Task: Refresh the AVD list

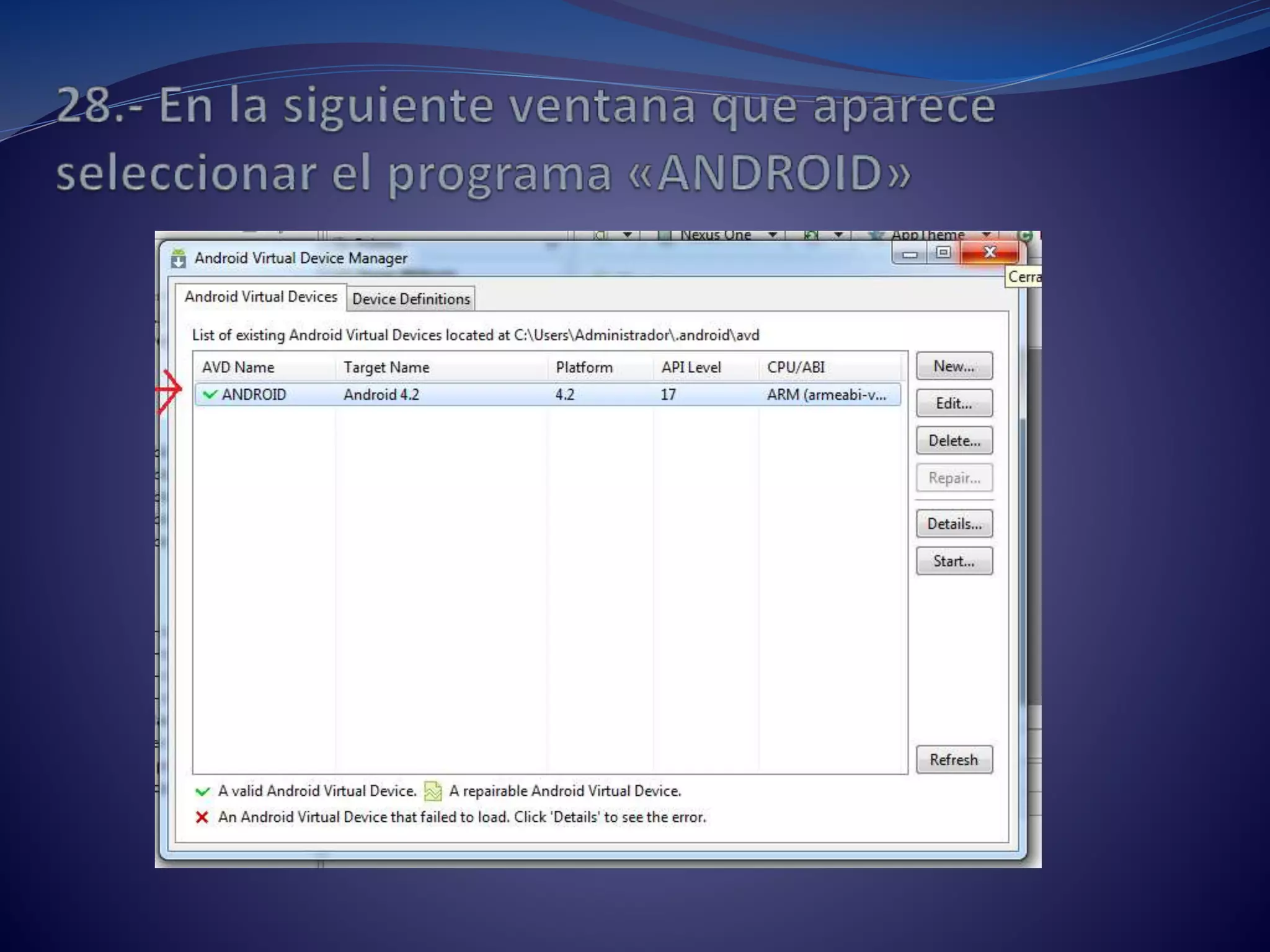Action: click(954, 760)
